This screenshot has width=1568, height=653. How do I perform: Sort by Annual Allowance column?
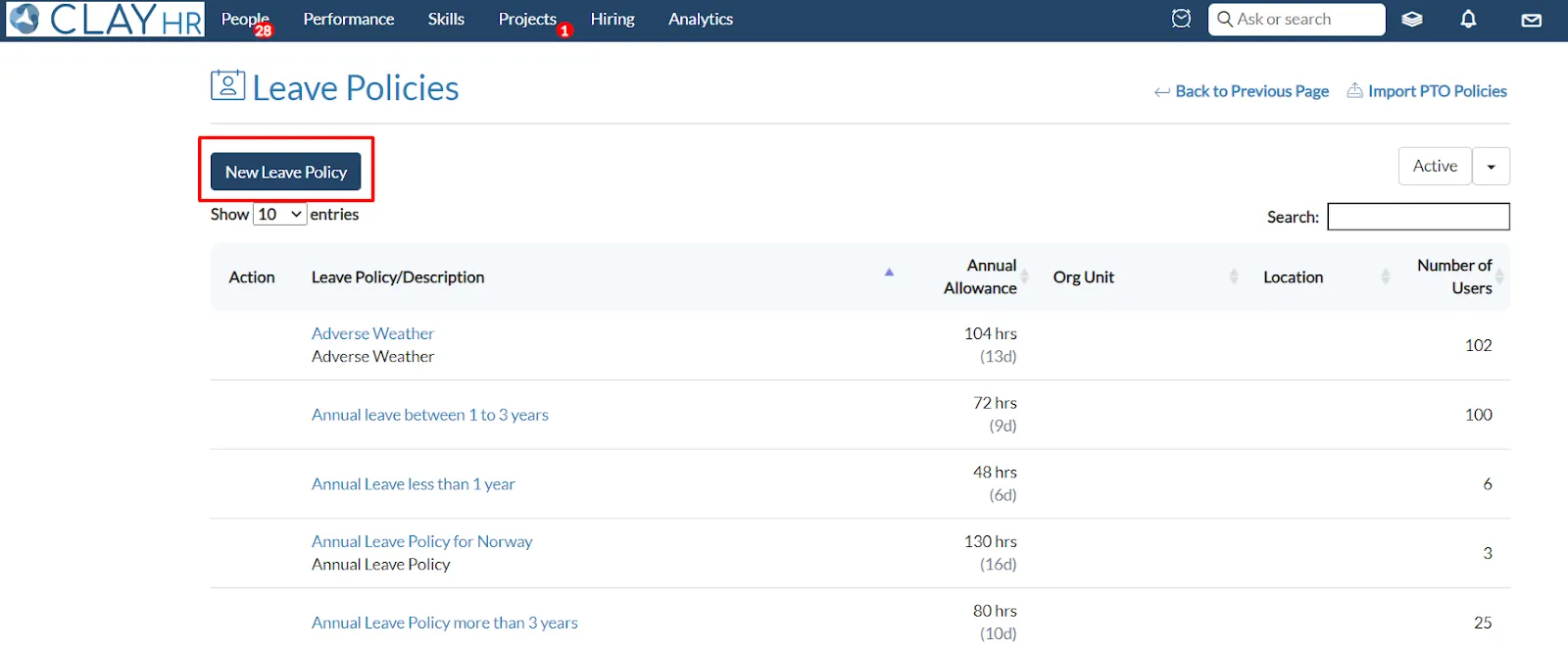980,276
